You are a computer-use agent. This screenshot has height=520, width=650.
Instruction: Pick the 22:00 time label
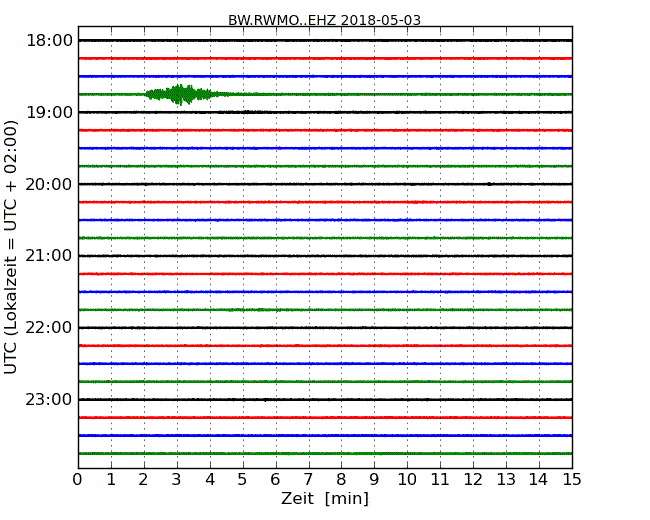(49, 328)
